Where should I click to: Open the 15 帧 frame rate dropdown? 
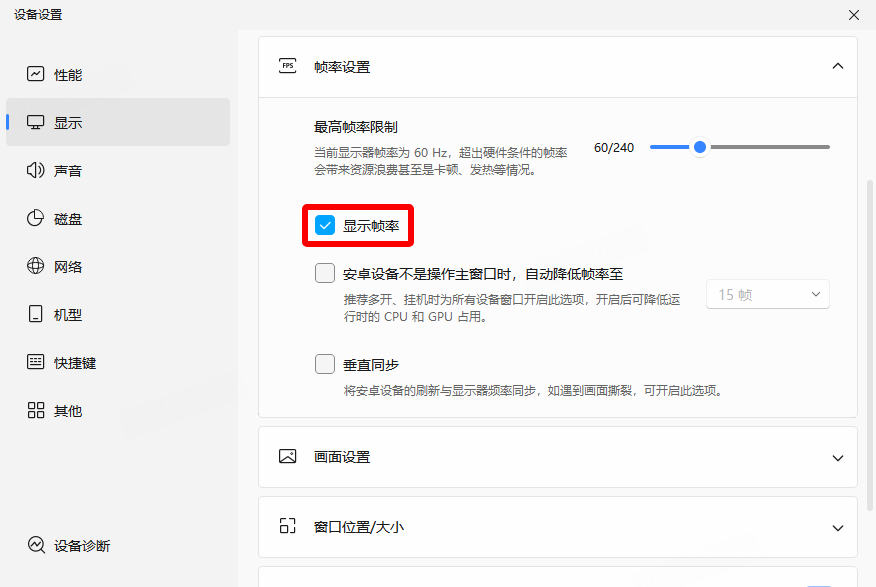pos(768,294)
